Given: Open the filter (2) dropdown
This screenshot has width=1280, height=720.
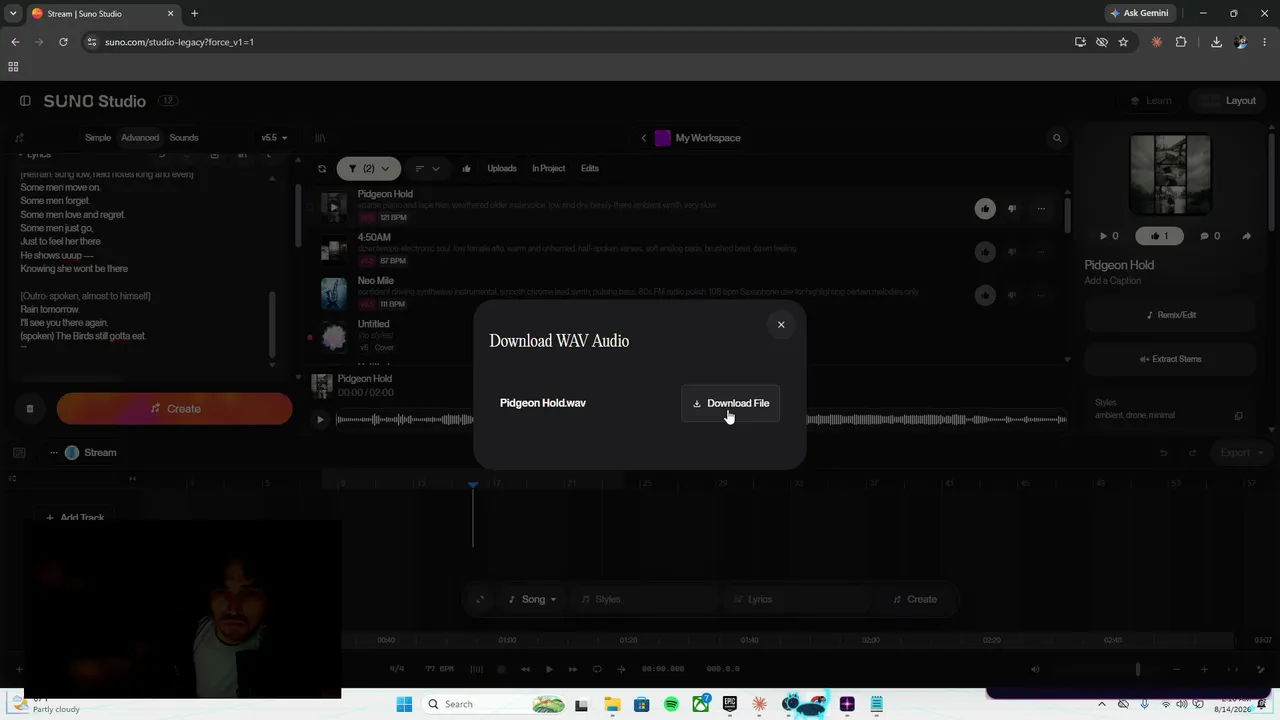Looking at the screenshot, I should click(369, 169).
